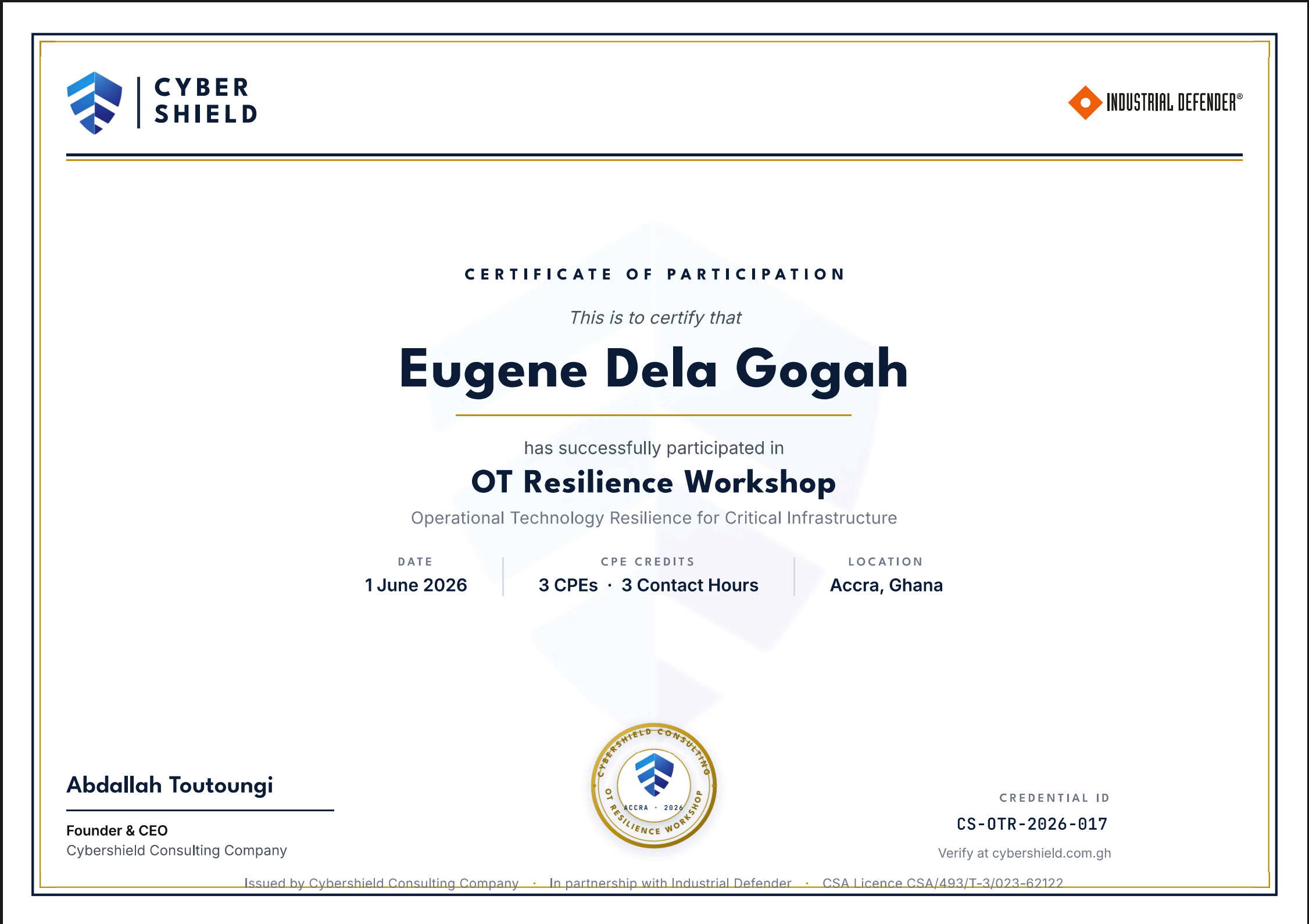Image resolution: width=1309 pixels, height=924 pixels.
Task: Click Cybershield Consulting Company under signature
Action: click(177, 850)
